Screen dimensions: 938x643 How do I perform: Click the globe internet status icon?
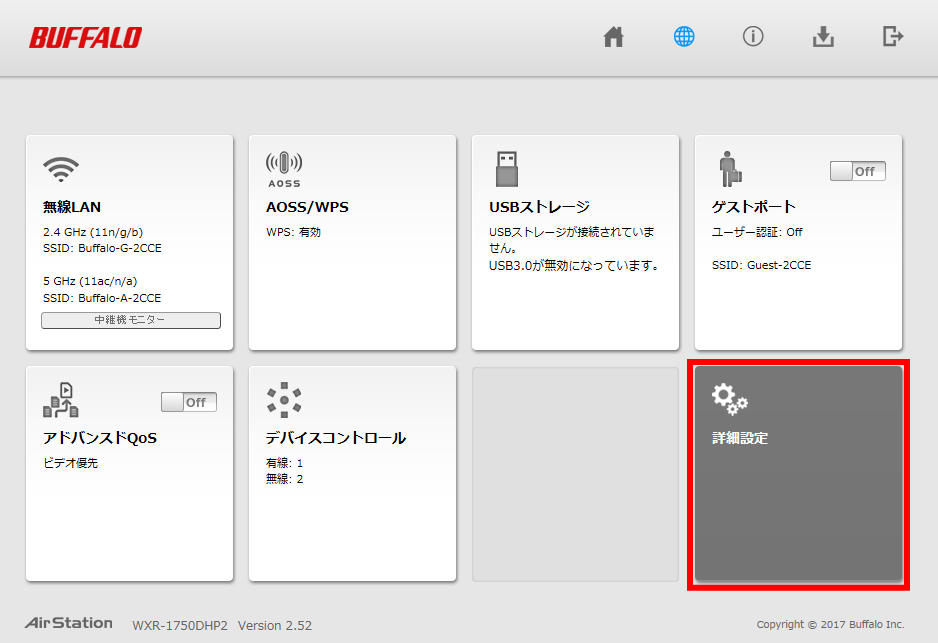pyautogui.click(x=683, y=36)
